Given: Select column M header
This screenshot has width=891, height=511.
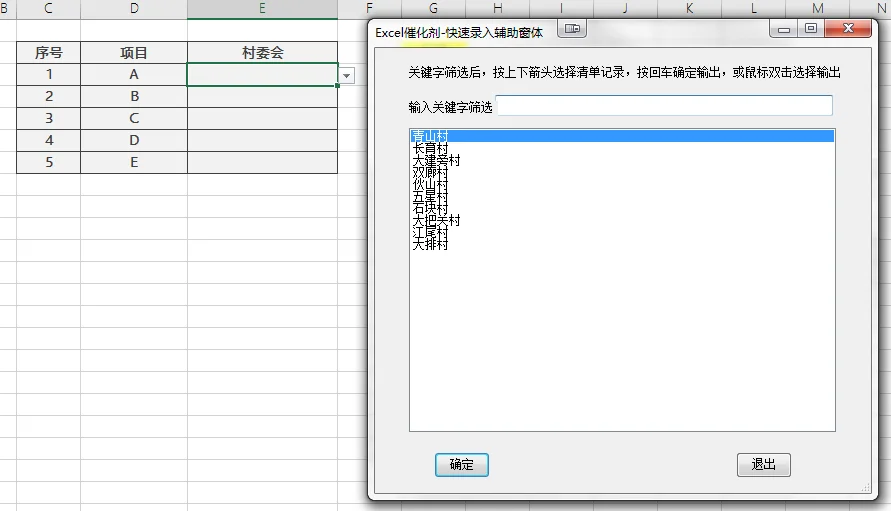Looking at the screenshot, I should tap(818, 9).
